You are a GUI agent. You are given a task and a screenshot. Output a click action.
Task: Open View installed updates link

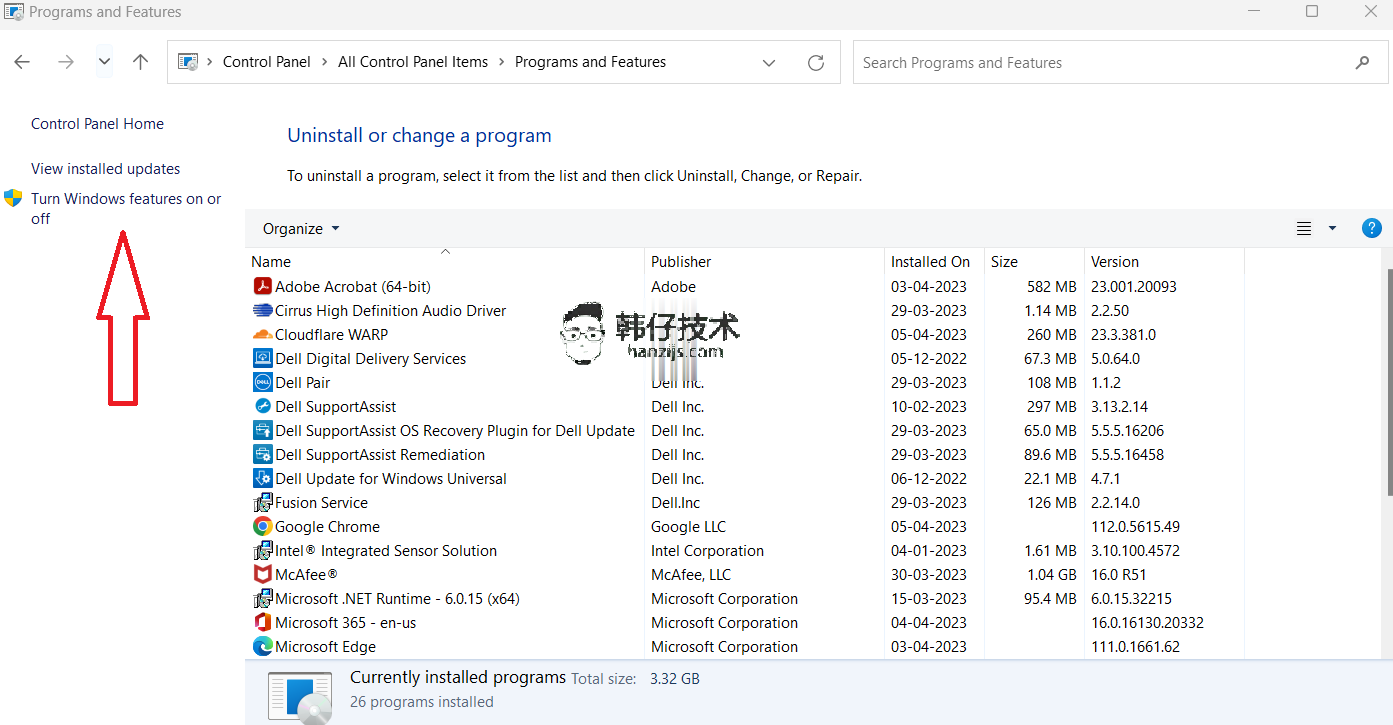[106, 169]
